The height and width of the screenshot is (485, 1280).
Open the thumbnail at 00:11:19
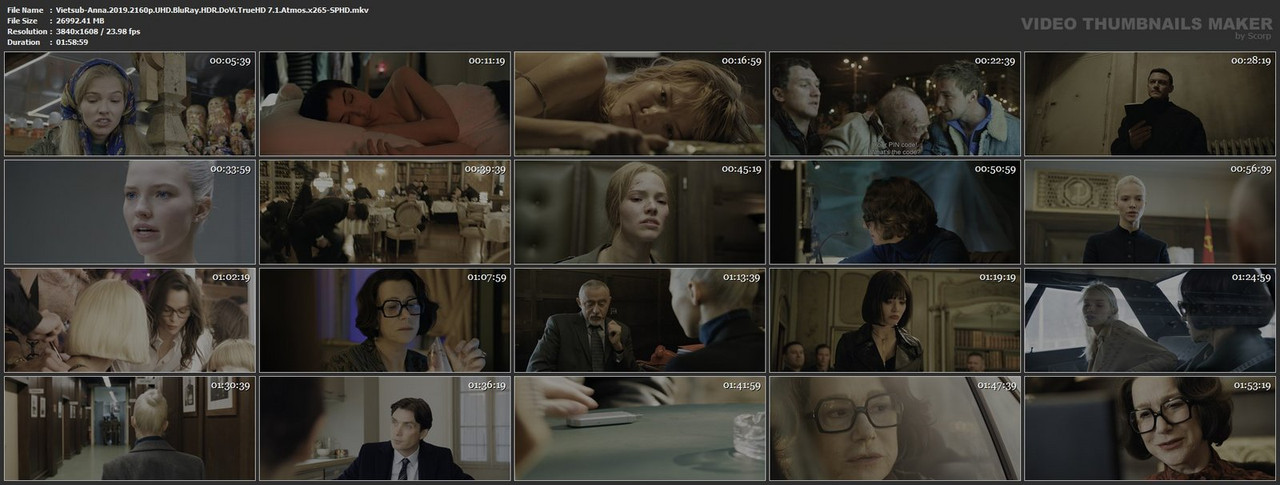pyautogui.click(x=385, y=104)
